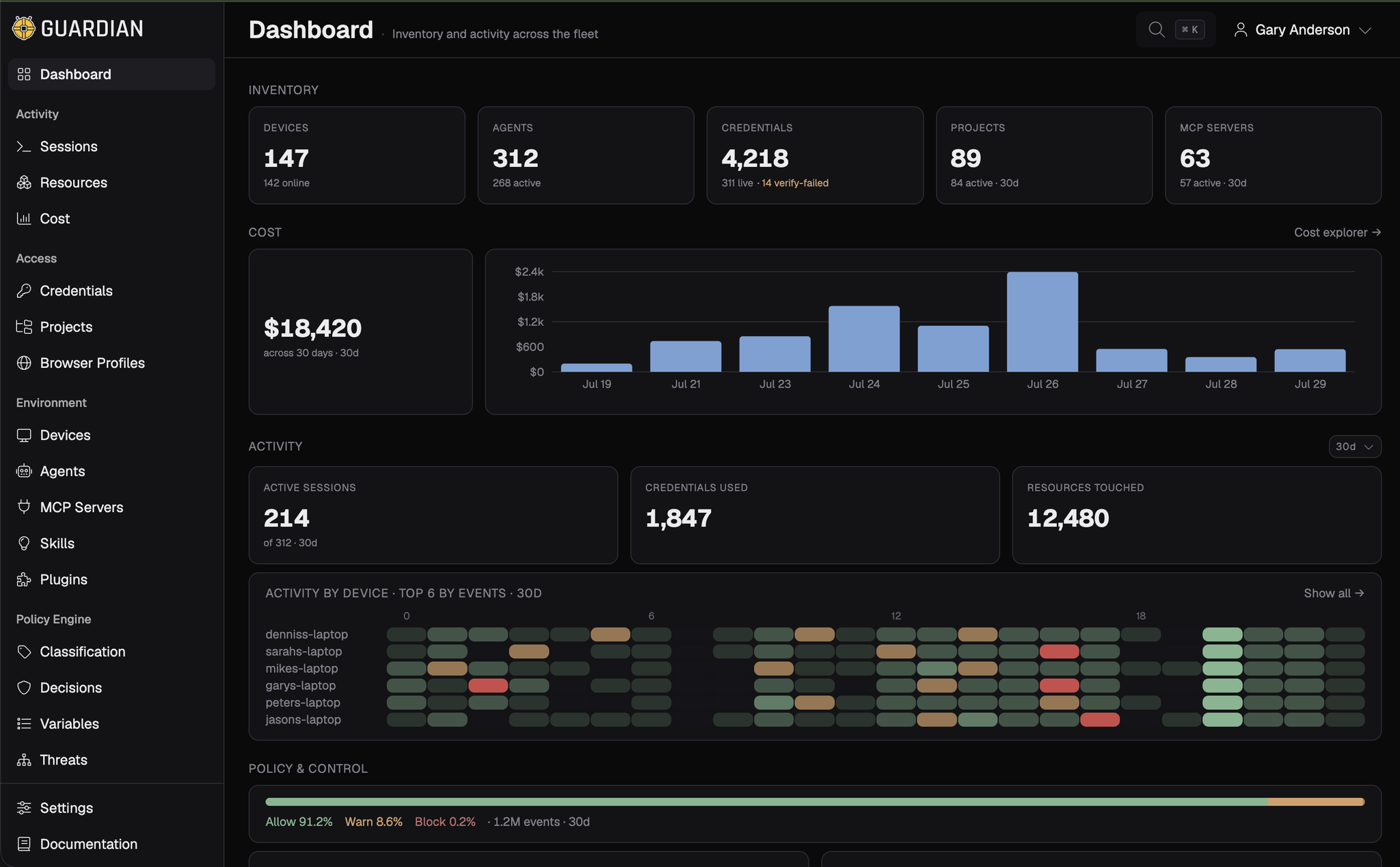Viewport: 1400px width, 867px height.
Task: Click the Block 0.2% legend label
Action: (x=445, y=822)
